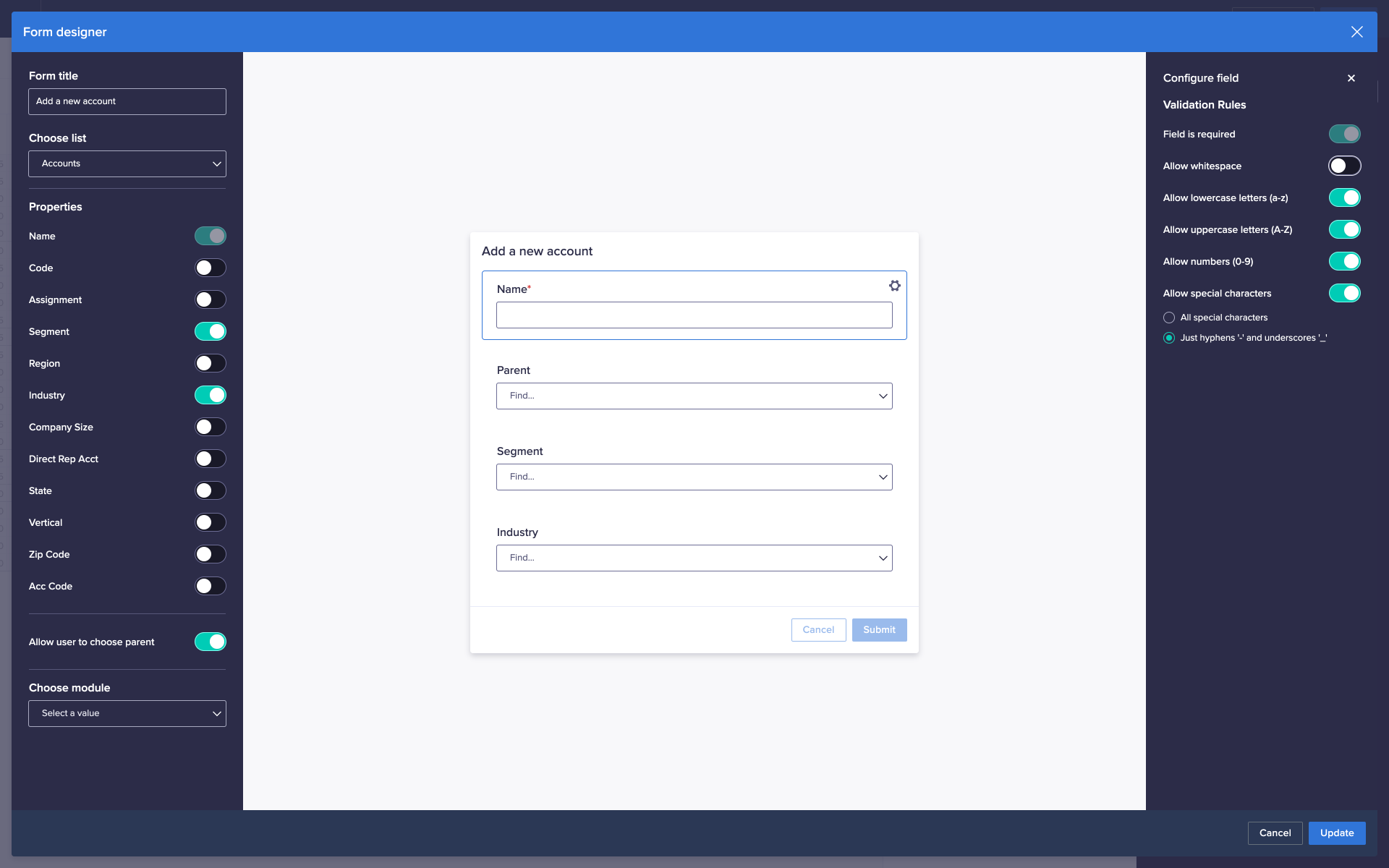The height and width of the screenshot is (868, 1389).
Task: Disable the Field is required rule
Action: click(1345, 134)
